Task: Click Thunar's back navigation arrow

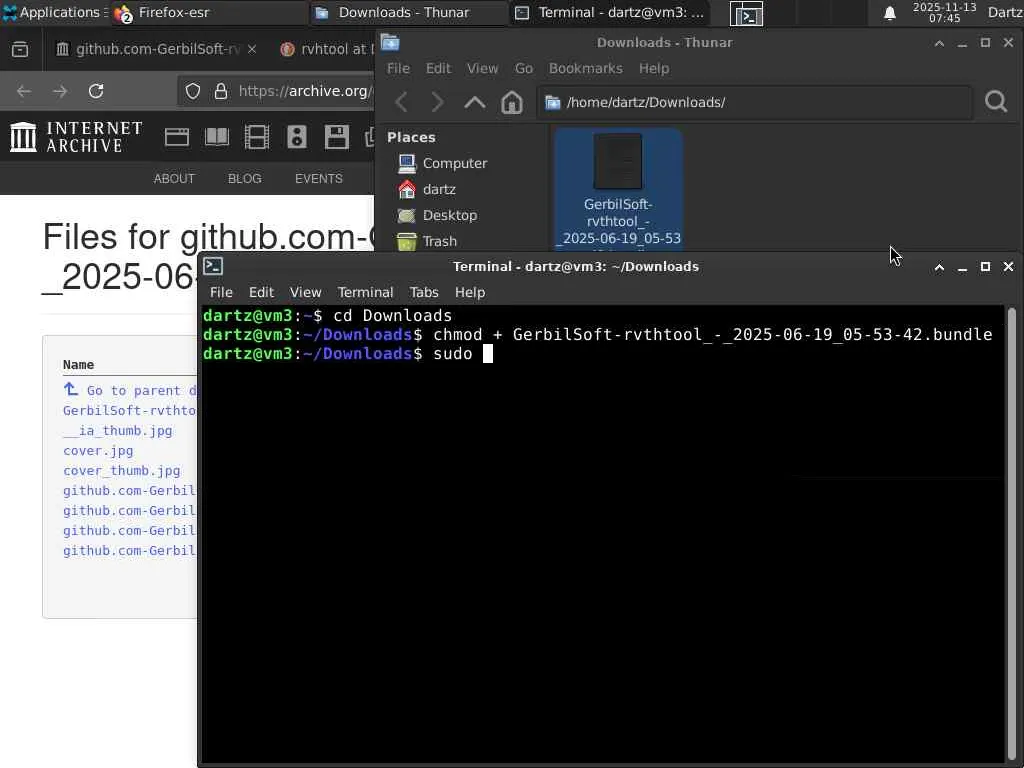Action: [402, 102]
